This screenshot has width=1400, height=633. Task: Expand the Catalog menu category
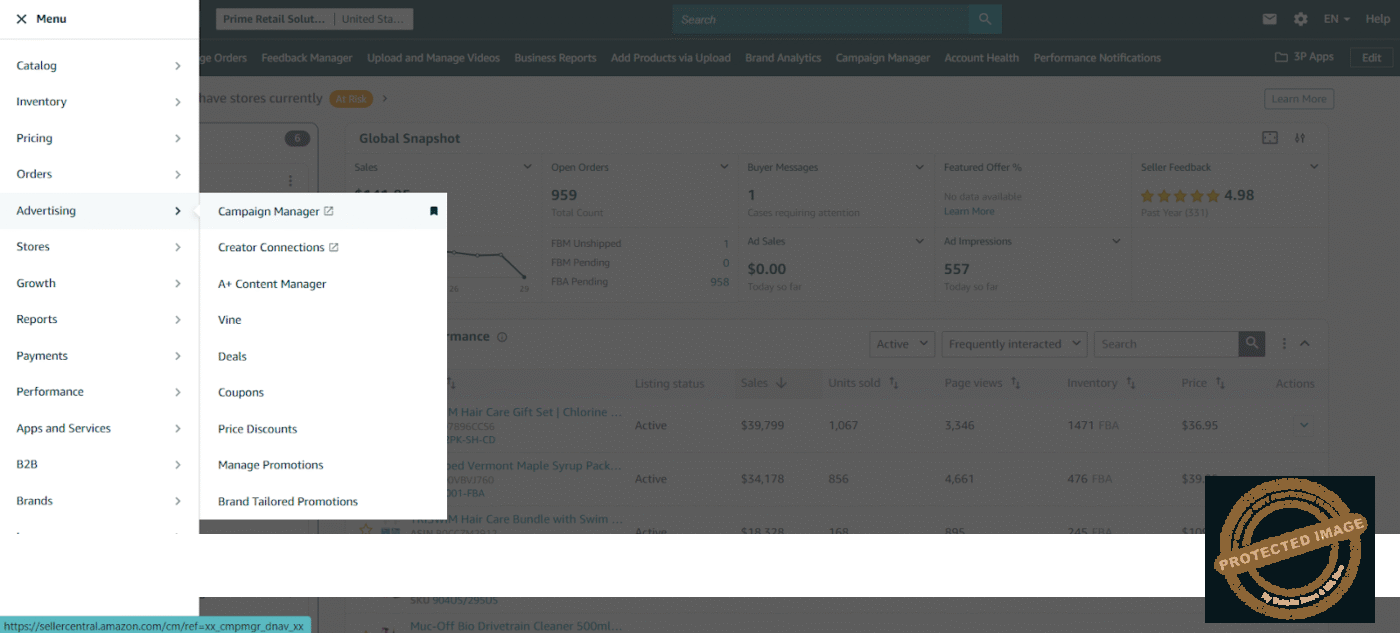pyautogui.click(x=99, y=66)
